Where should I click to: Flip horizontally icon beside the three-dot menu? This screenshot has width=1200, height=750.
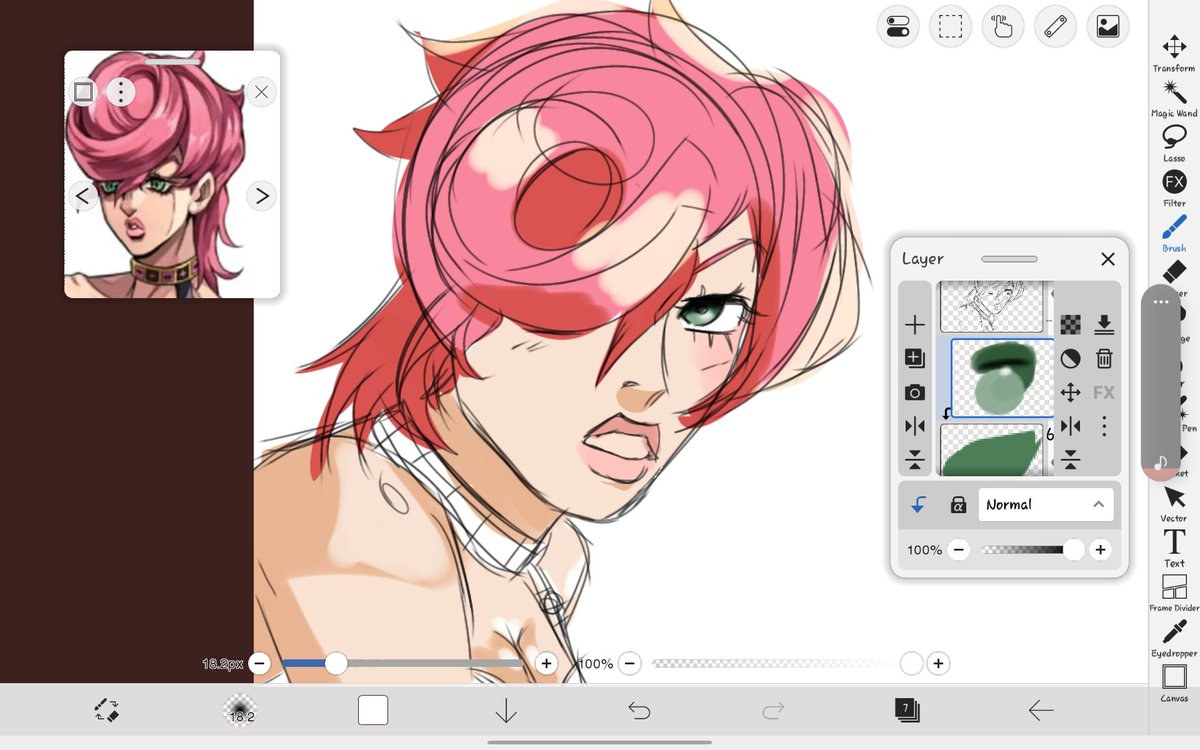point(1071,427)
